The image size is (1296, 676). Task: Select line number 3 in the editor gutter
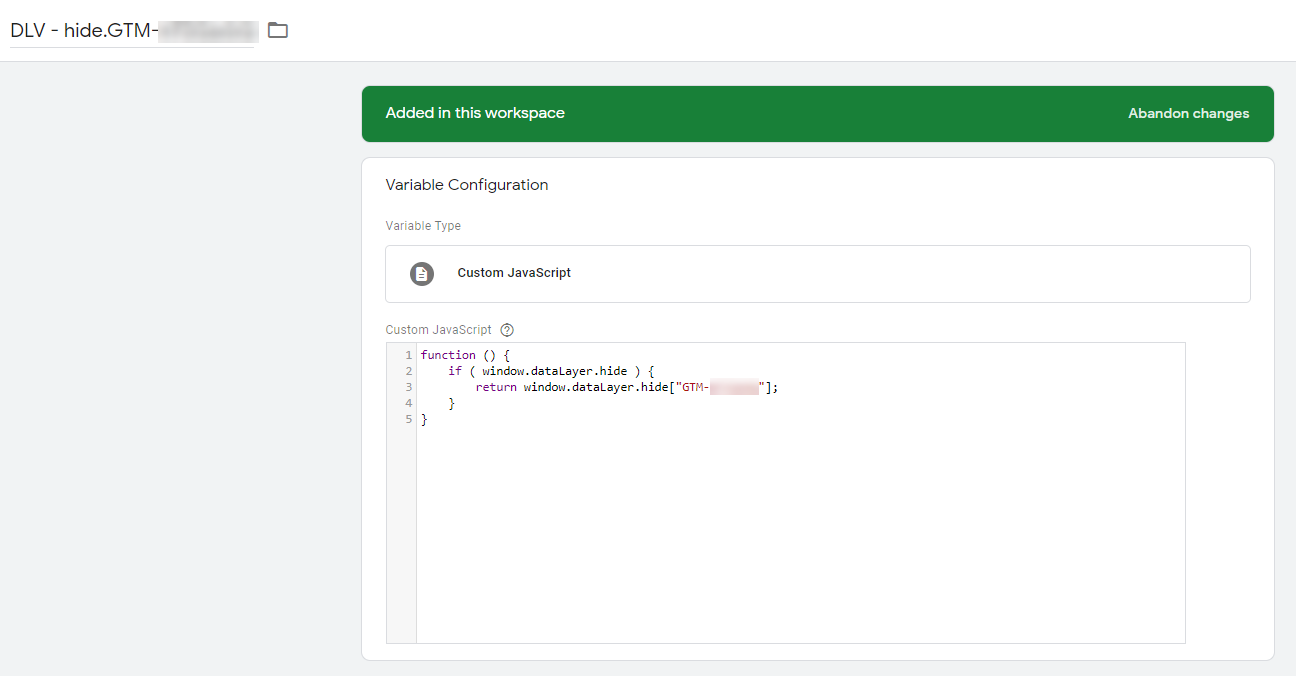408,387
